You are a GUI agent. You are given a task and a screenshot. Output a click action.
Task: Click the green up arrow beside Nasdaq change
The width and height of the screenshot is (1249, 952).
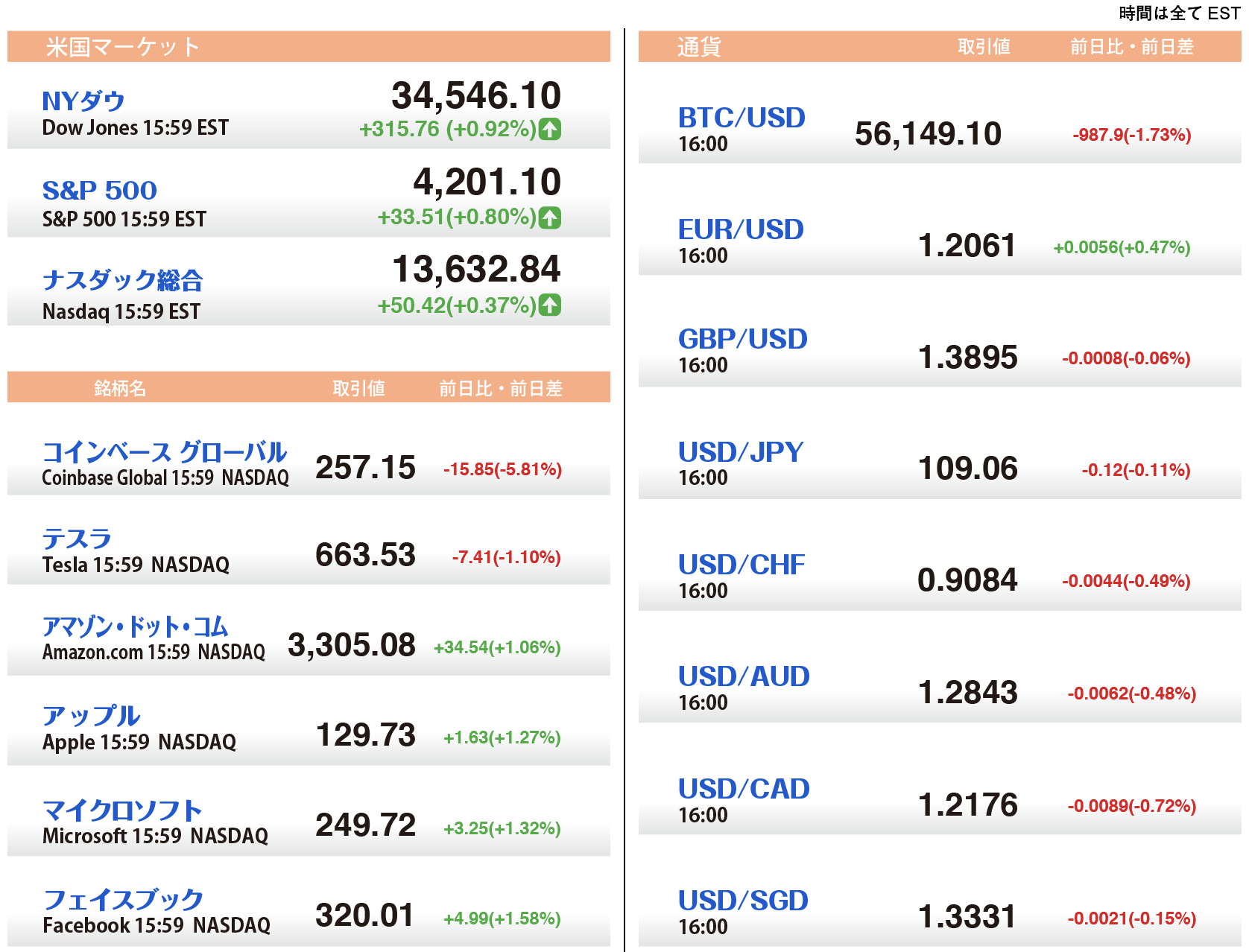click(550, 305)
